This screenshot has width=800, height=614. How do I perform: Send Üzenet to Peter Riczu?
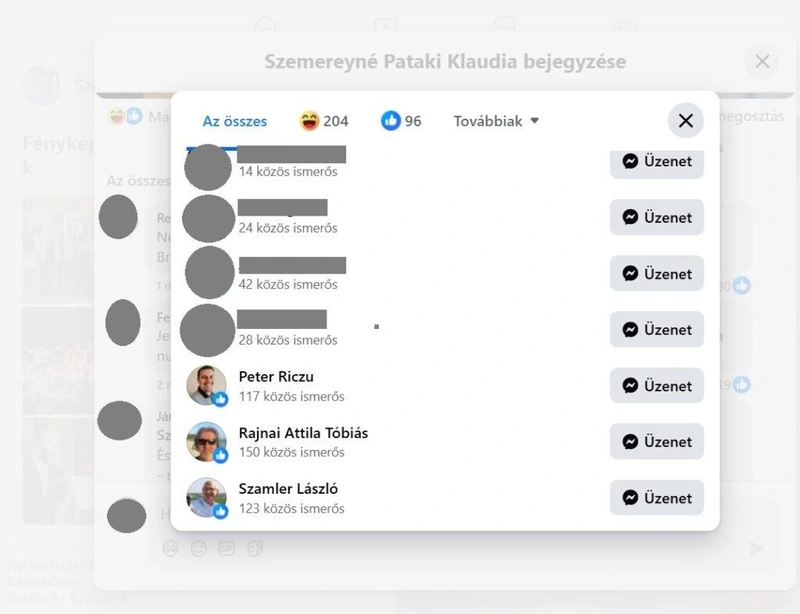(x=657, y=386)
